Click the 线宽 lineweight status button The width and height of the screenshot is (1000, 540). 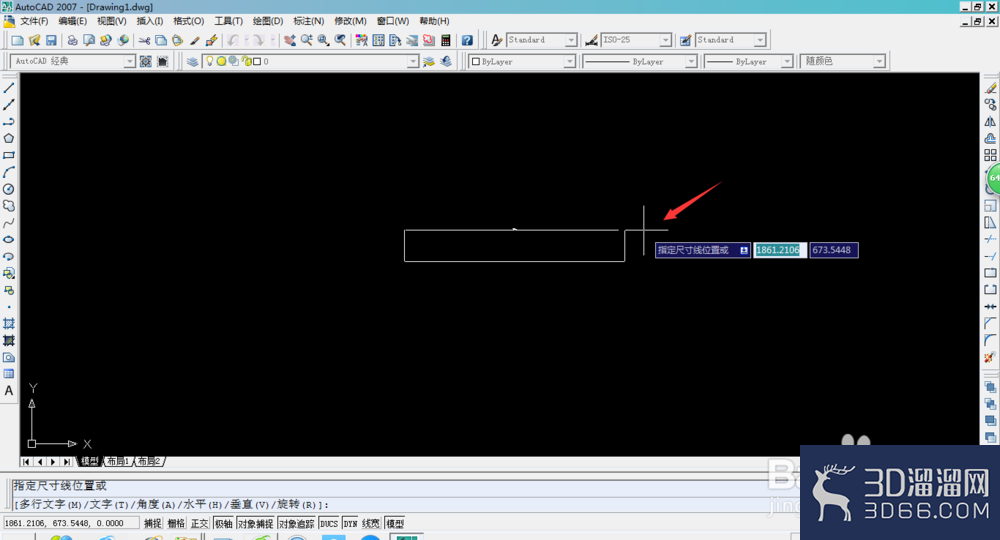click(x=371, y=523)
